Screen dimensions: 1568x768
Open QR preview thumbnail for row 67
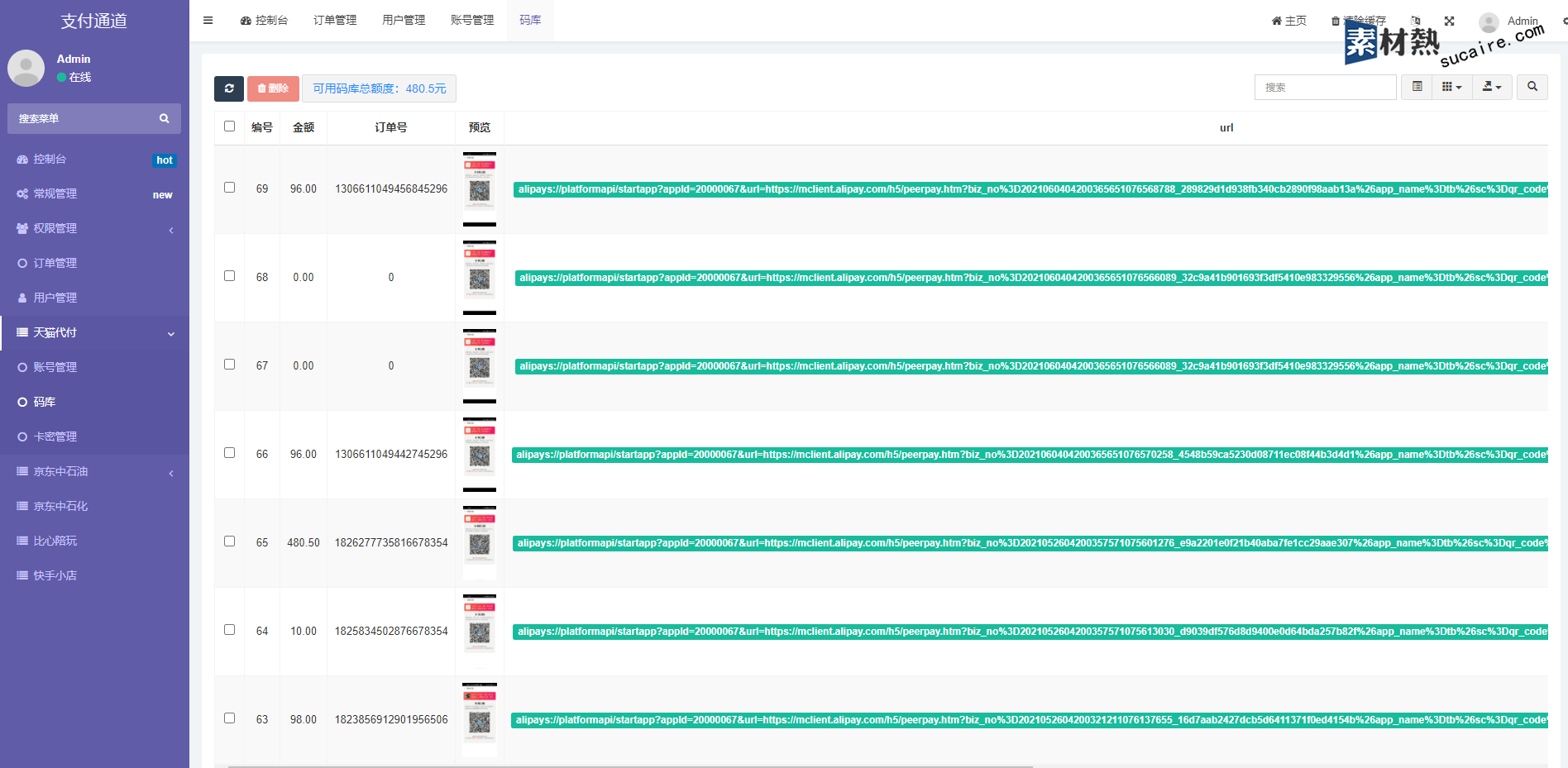[480, 366]
